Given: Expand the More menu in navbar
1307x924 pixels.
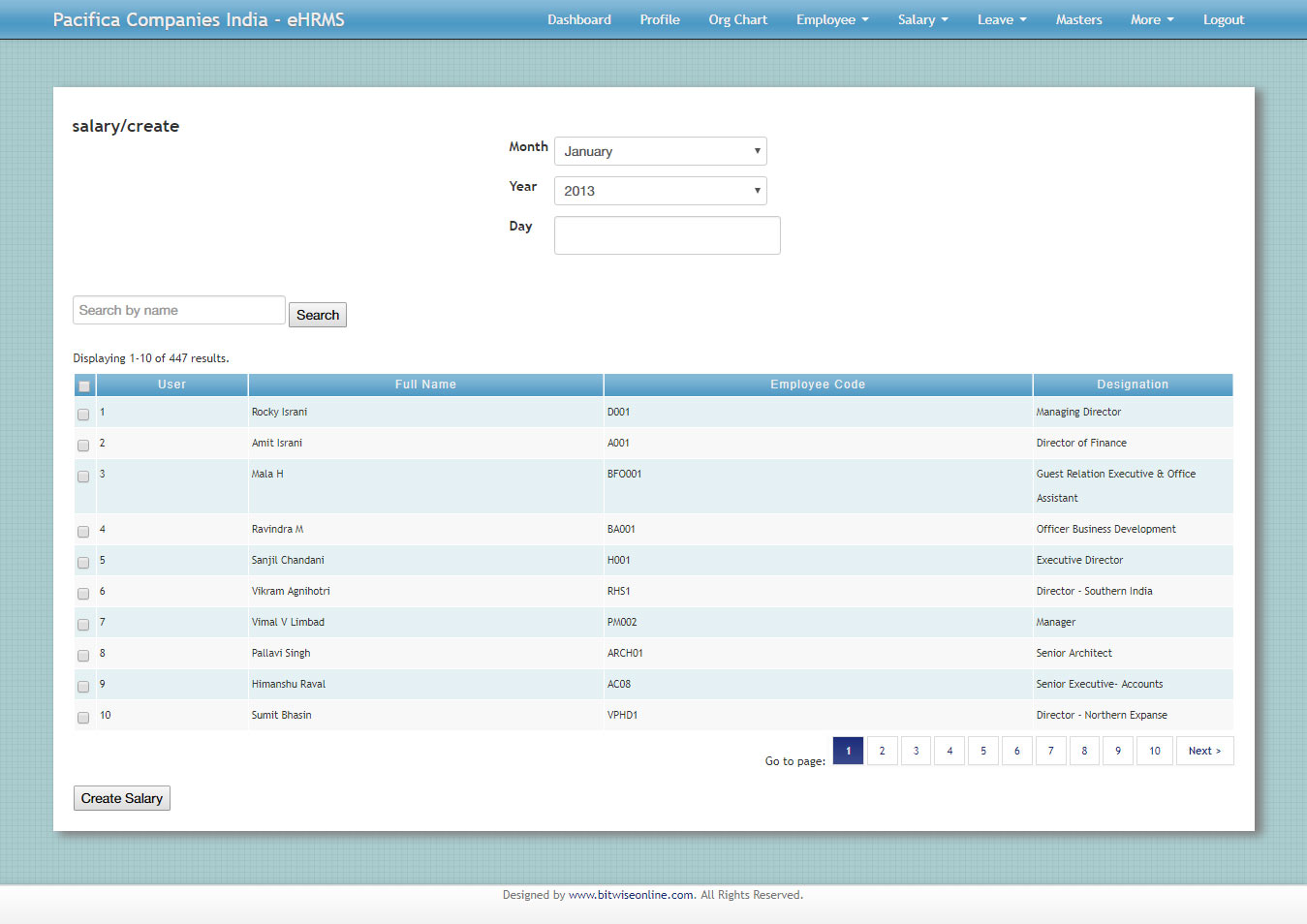Looking at the screenshot, I should (x=1151, y=19).
